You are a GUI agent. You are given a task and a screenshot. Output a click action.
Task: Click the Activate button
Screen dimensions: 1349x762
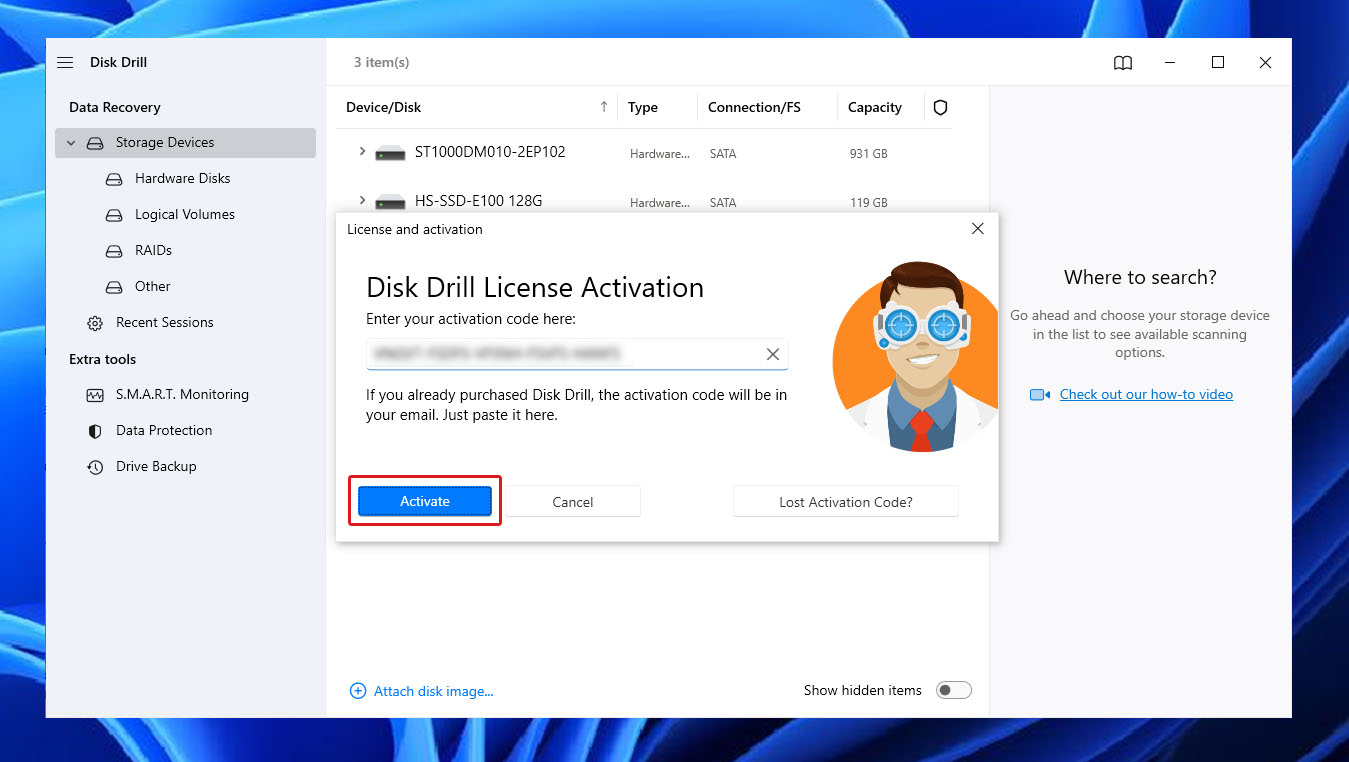point(425,502)
